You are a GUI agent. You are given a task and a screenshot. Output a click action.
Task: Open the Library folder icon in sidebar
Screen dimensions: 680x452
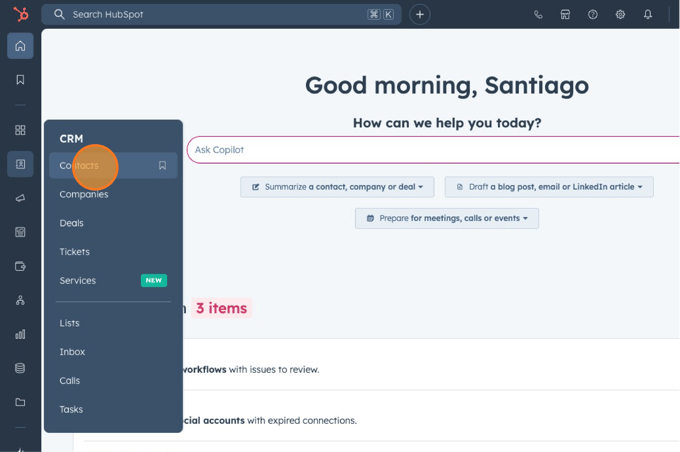click(x=20, y=402)
